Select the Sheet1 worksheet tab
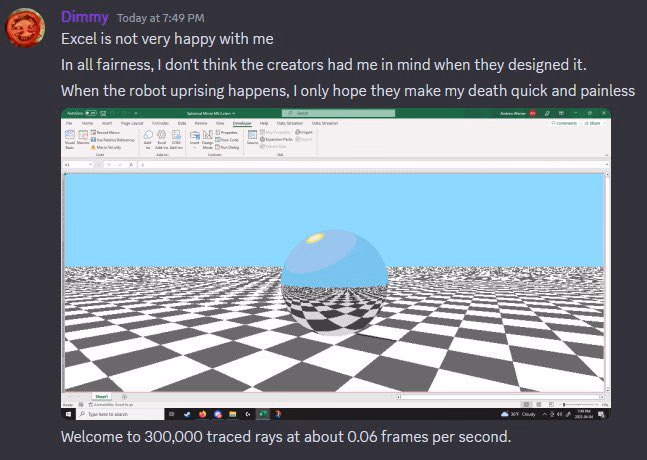The height and width of the screenshot is (460, 647). click(x=102, y=396)
